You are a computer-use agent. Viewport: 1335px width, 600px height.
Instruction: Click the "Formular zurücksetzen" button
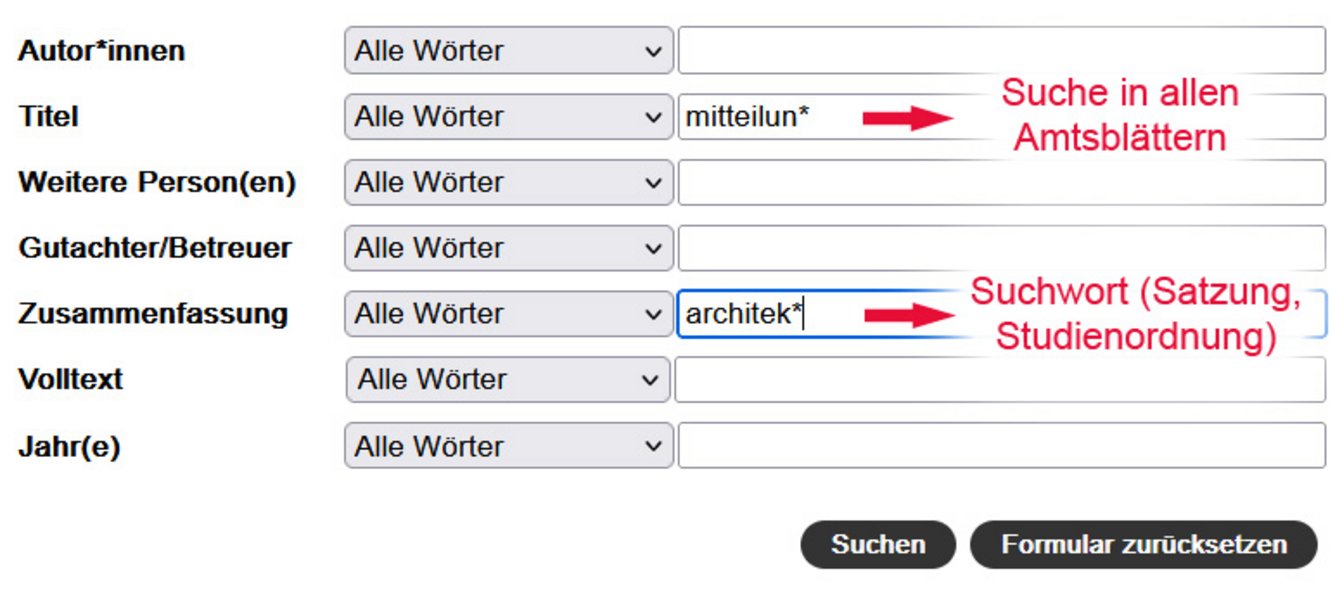[x=1143, y=545]
